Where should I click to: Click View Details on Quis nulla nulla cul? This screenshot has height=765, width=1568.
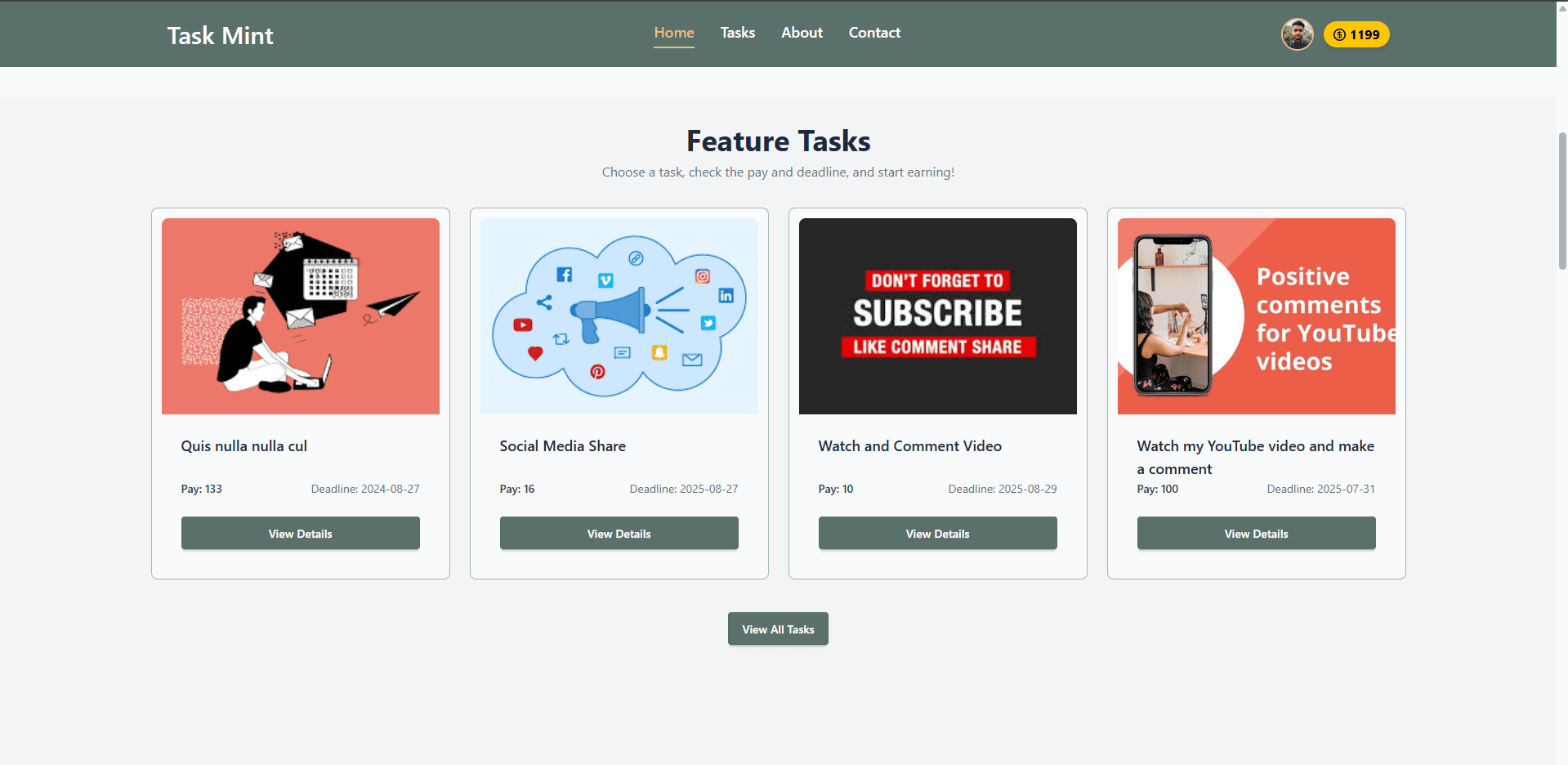tap(300, 533)
